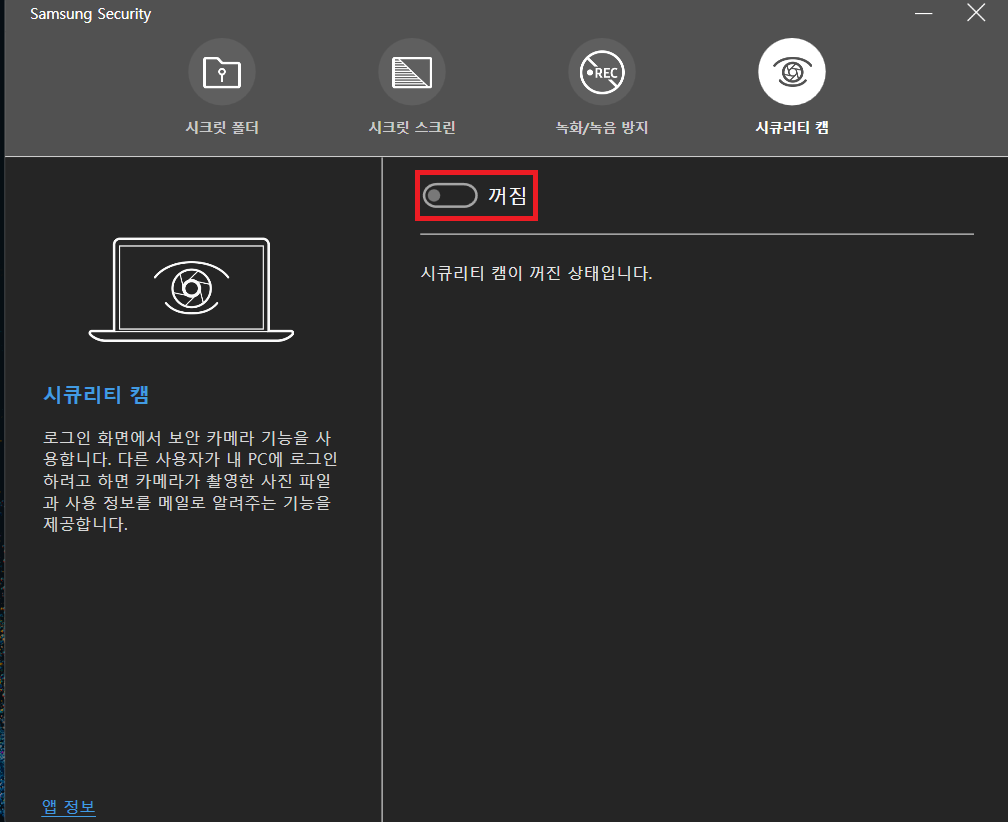This screenshot has height=822, width=1008.
Task: Open the Secret Folder (시크릿 폴더) icon
Action: pos(222,72)
